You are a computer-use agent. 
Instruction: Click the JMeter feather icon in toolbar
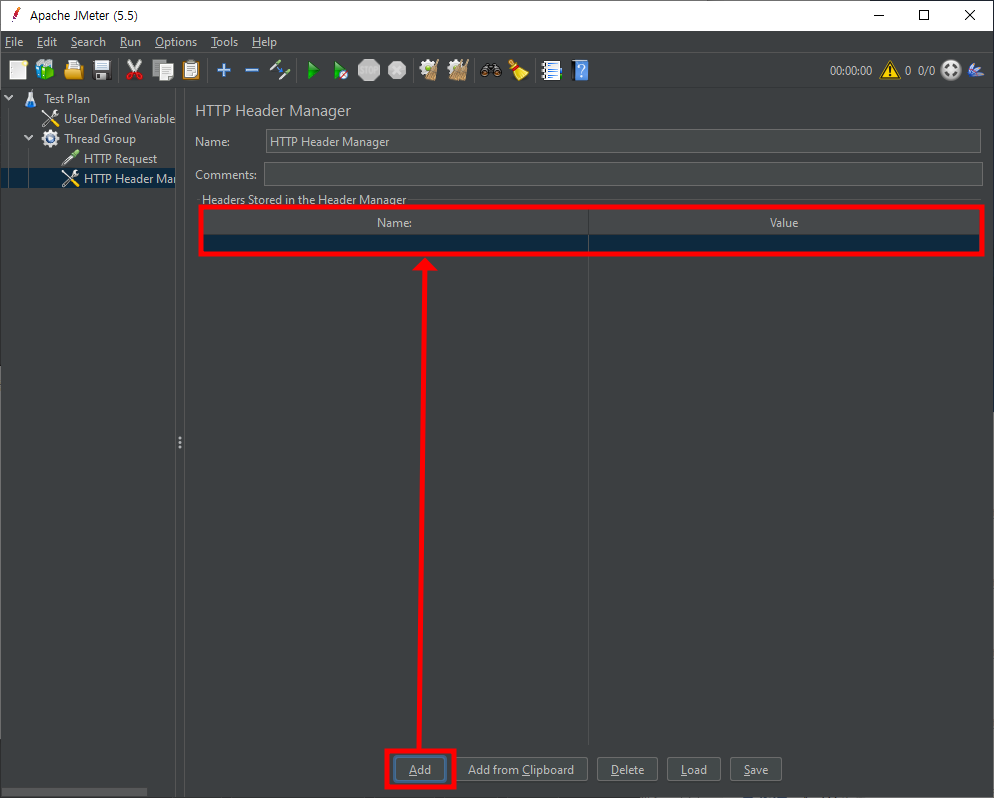pyautogui.click(x=976, y=70)
